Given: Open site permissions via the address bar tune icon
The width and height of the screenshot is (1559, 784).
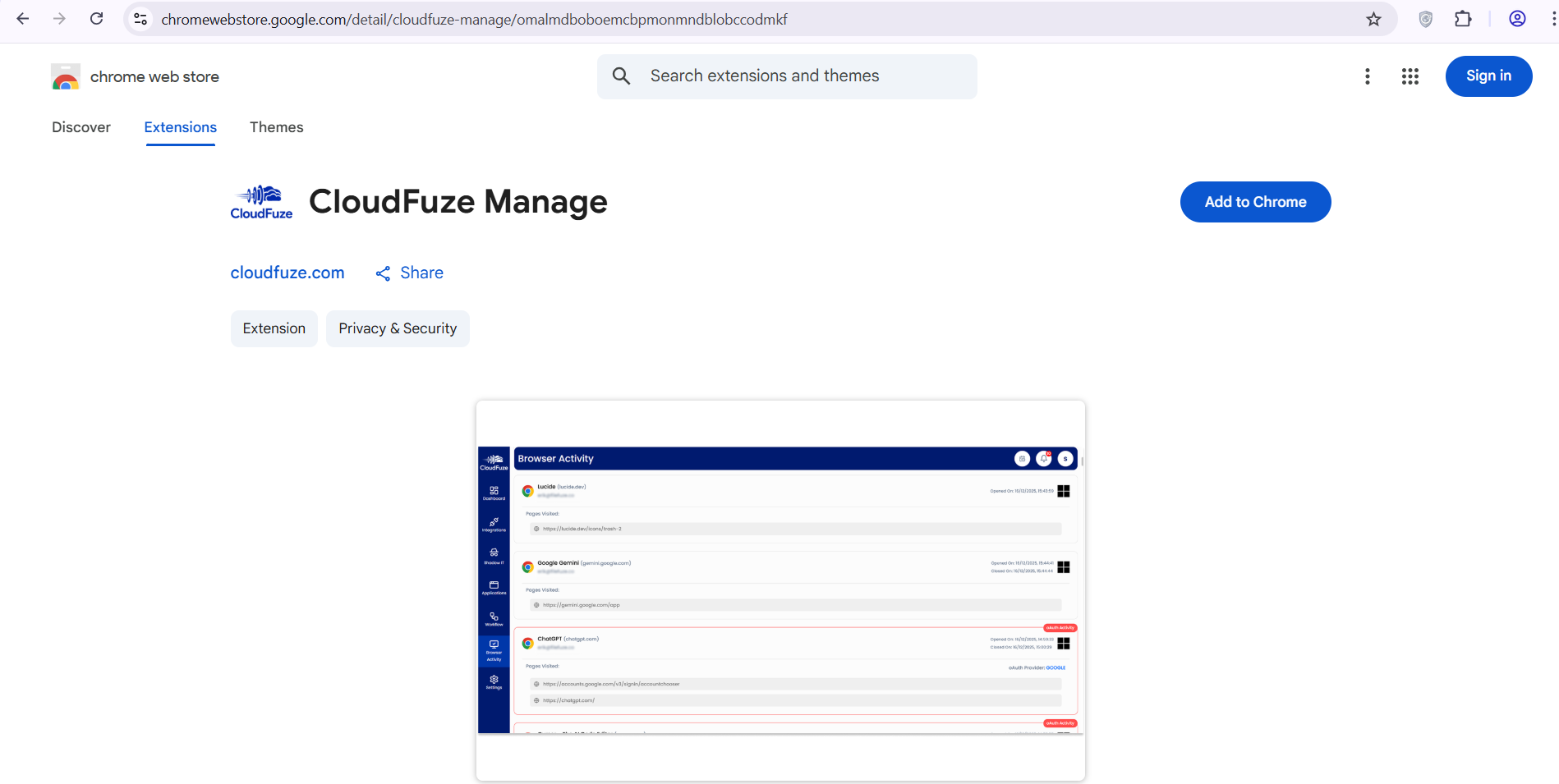Looking at the screenshot, I should (x=140, y=18).
